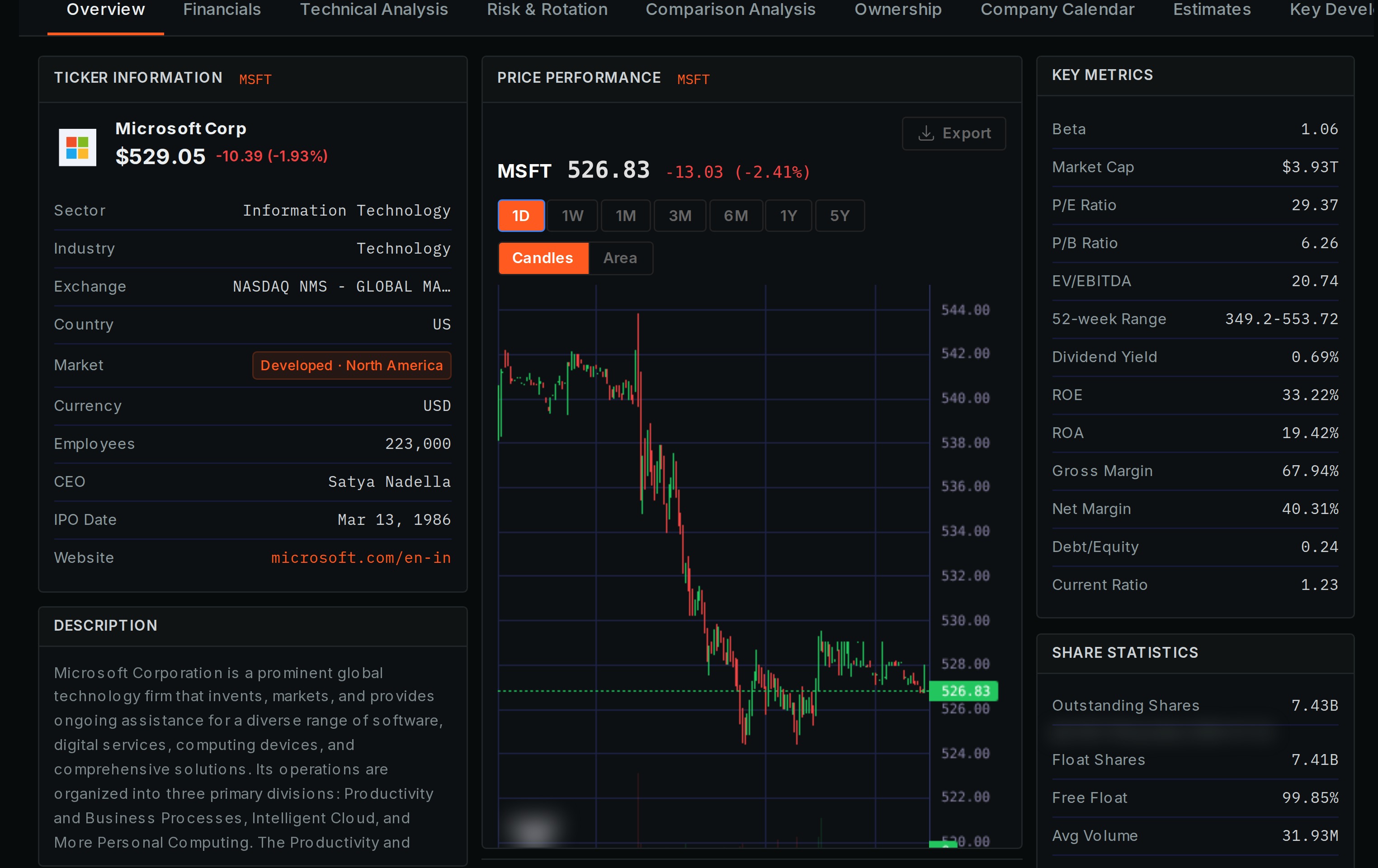
Task: Open the microsoft.com/en-in website link
Action: pos(360,558)
